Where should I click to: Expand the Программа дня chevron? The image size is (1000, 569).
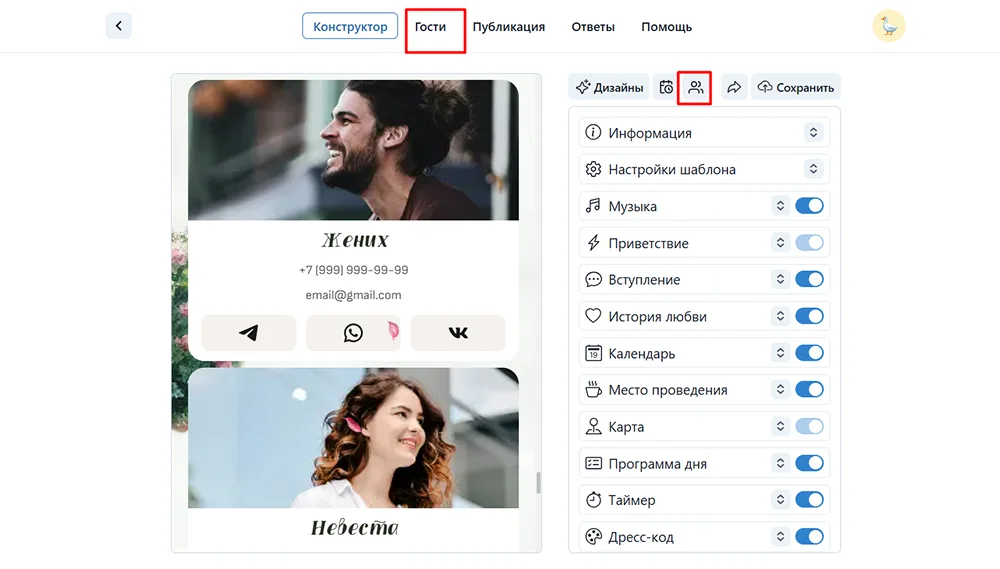click(x=781, y=464)
